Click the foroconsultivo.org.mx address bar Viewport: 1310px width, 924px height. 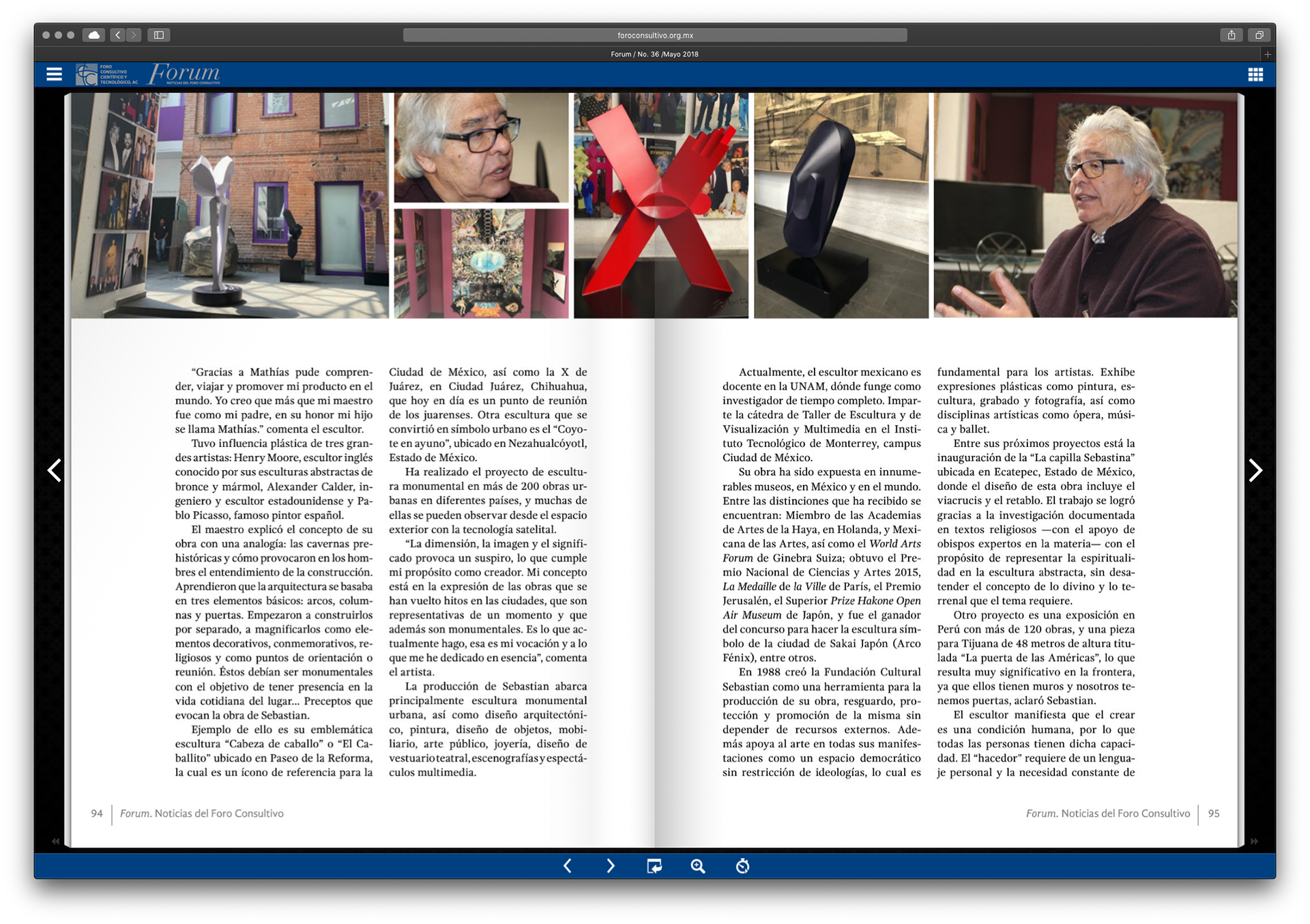point(654,35)
